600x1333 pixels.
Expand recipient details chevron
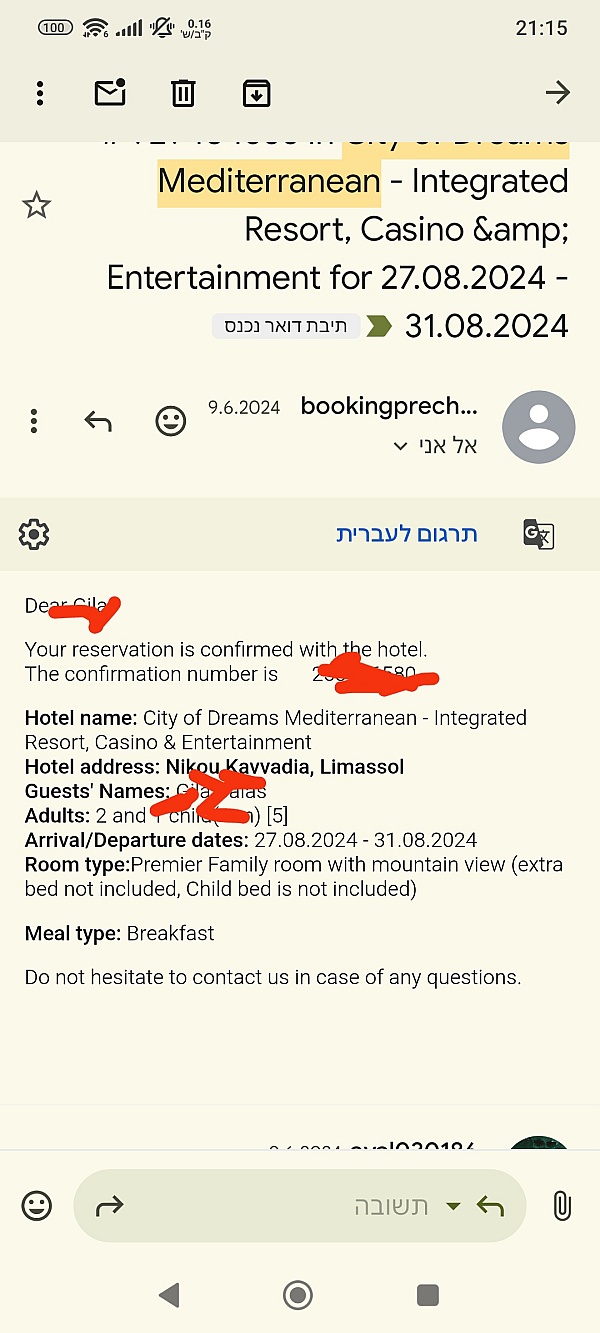[401, 446]
